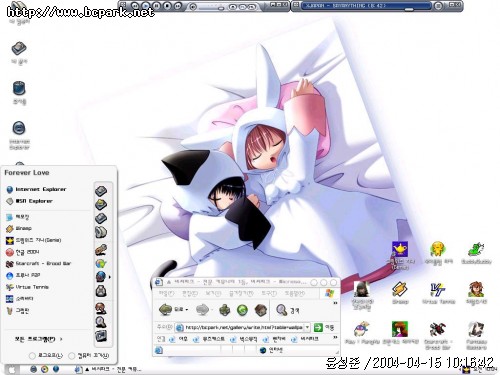Click the apple Start button on taskbar
This screenshot has width=500, height=375.
point(11,369)
